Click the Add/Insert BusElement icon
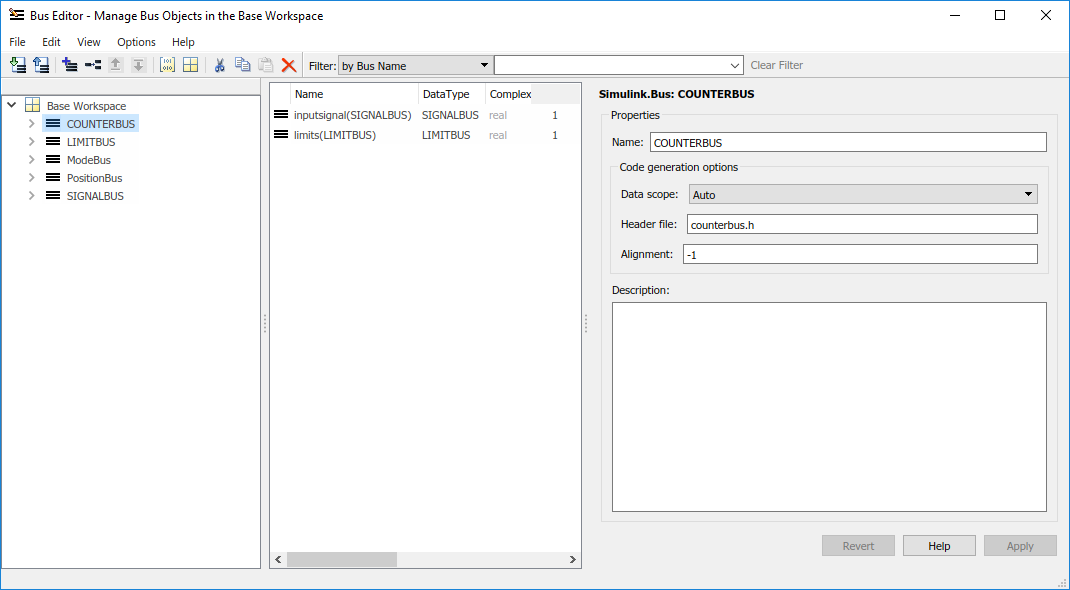 click(x=93, y=65)
